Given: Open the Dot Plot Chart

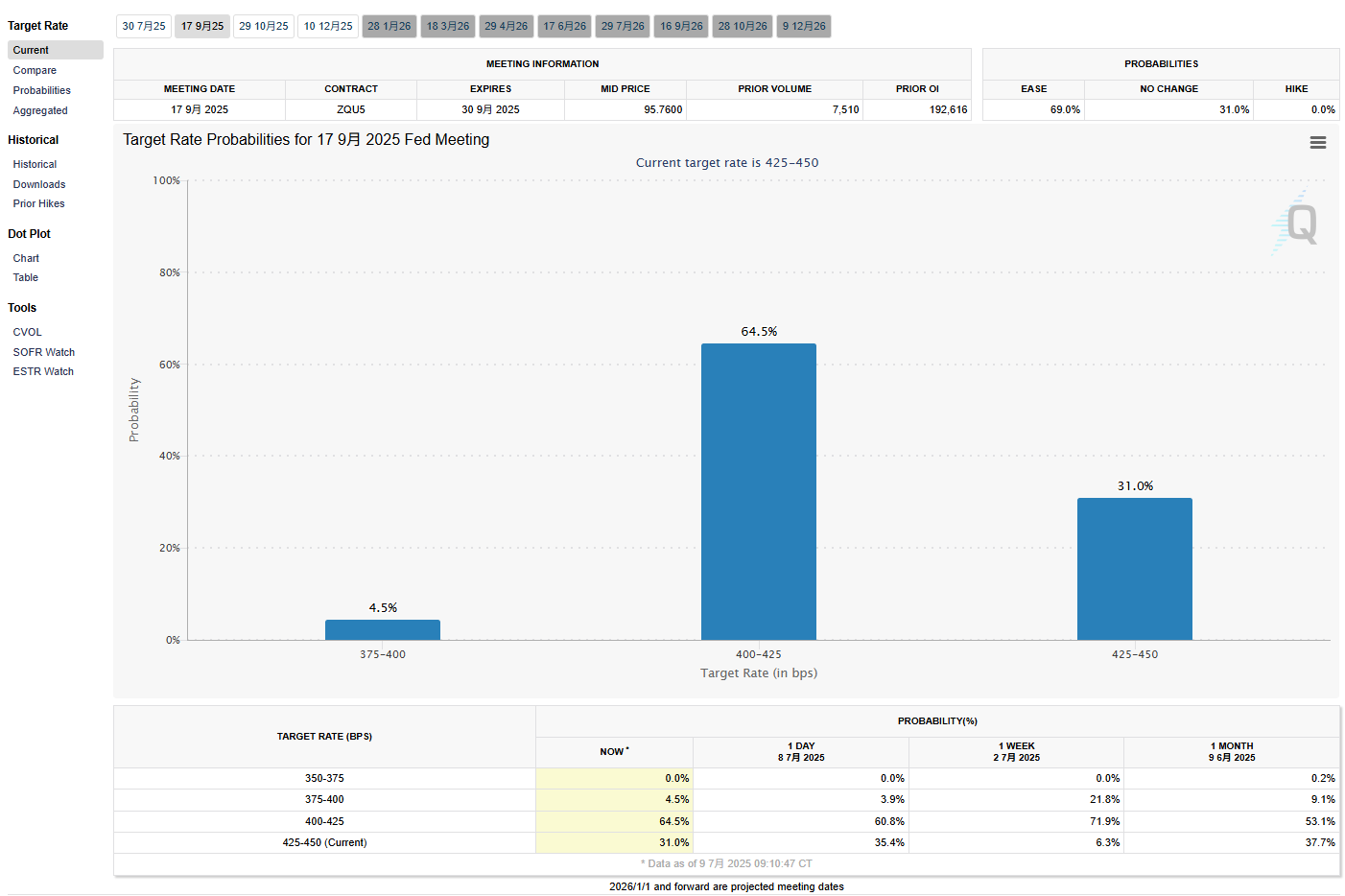Looking at the screenshot, I should point(26,258).
